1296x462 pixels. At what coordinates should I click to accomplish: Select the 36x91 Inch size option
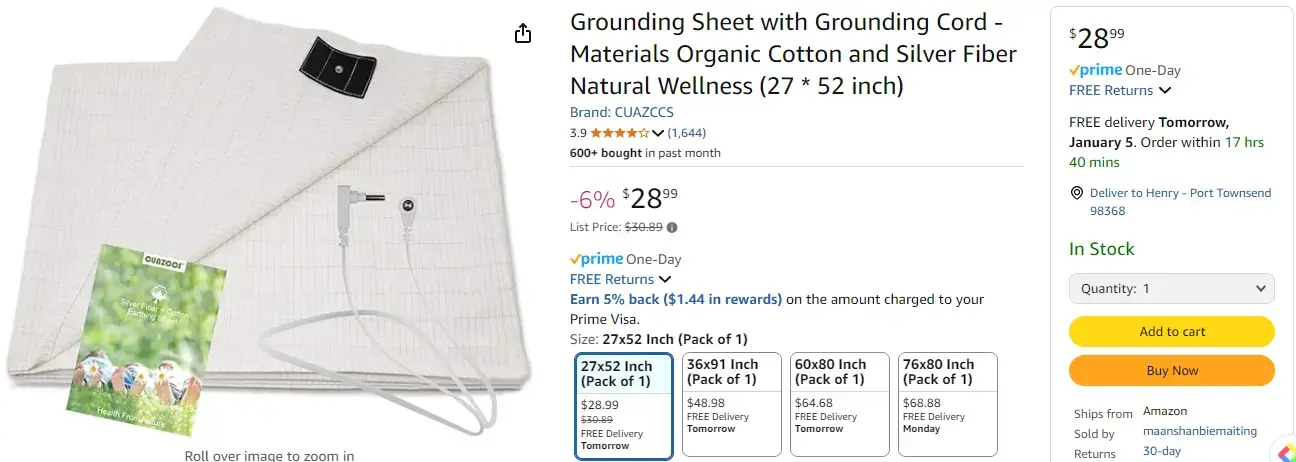[x=732, y=404]
